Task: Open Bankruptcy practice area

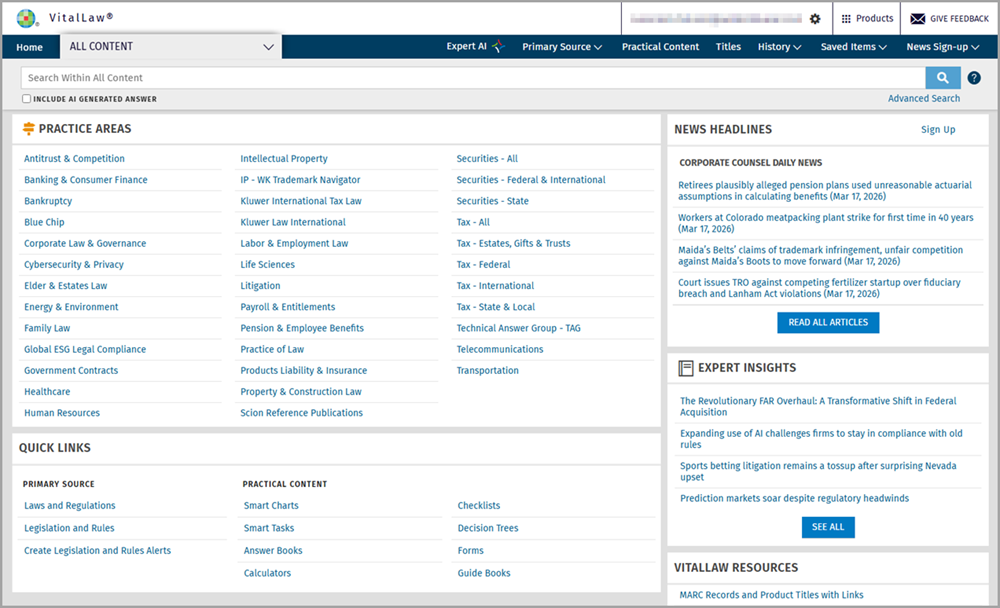Action: pyautogui.click(x=48, y=201)
